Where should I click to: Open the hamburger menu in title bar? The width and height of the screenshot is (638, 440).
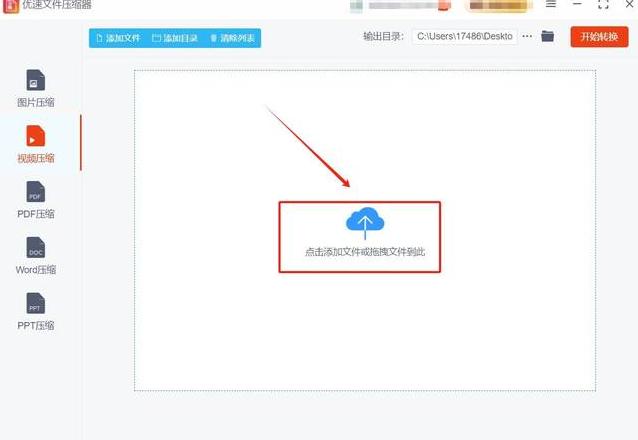[551, 4]
